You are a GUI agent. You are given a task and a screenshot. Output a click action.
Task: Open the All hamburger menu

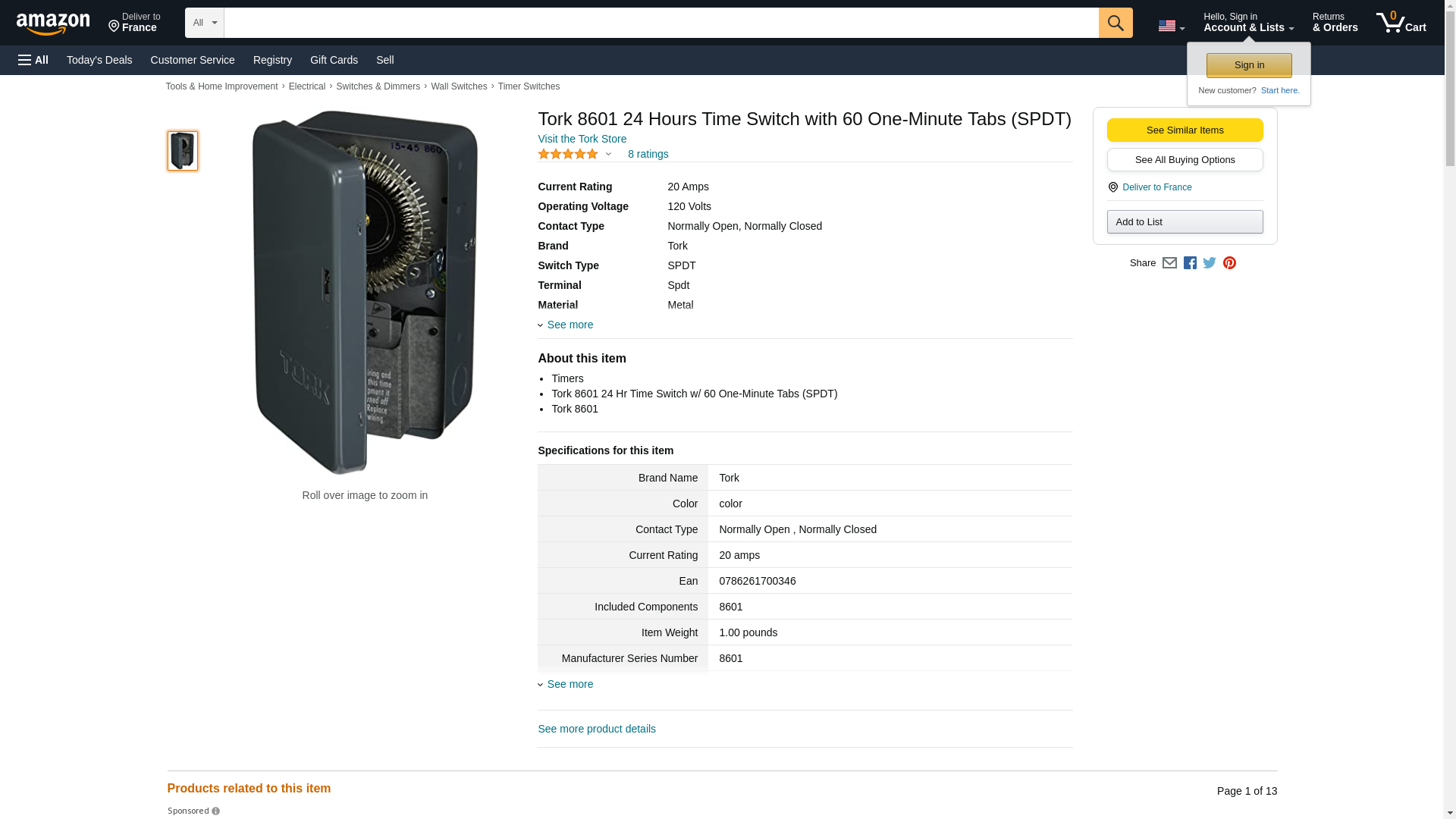33,60
